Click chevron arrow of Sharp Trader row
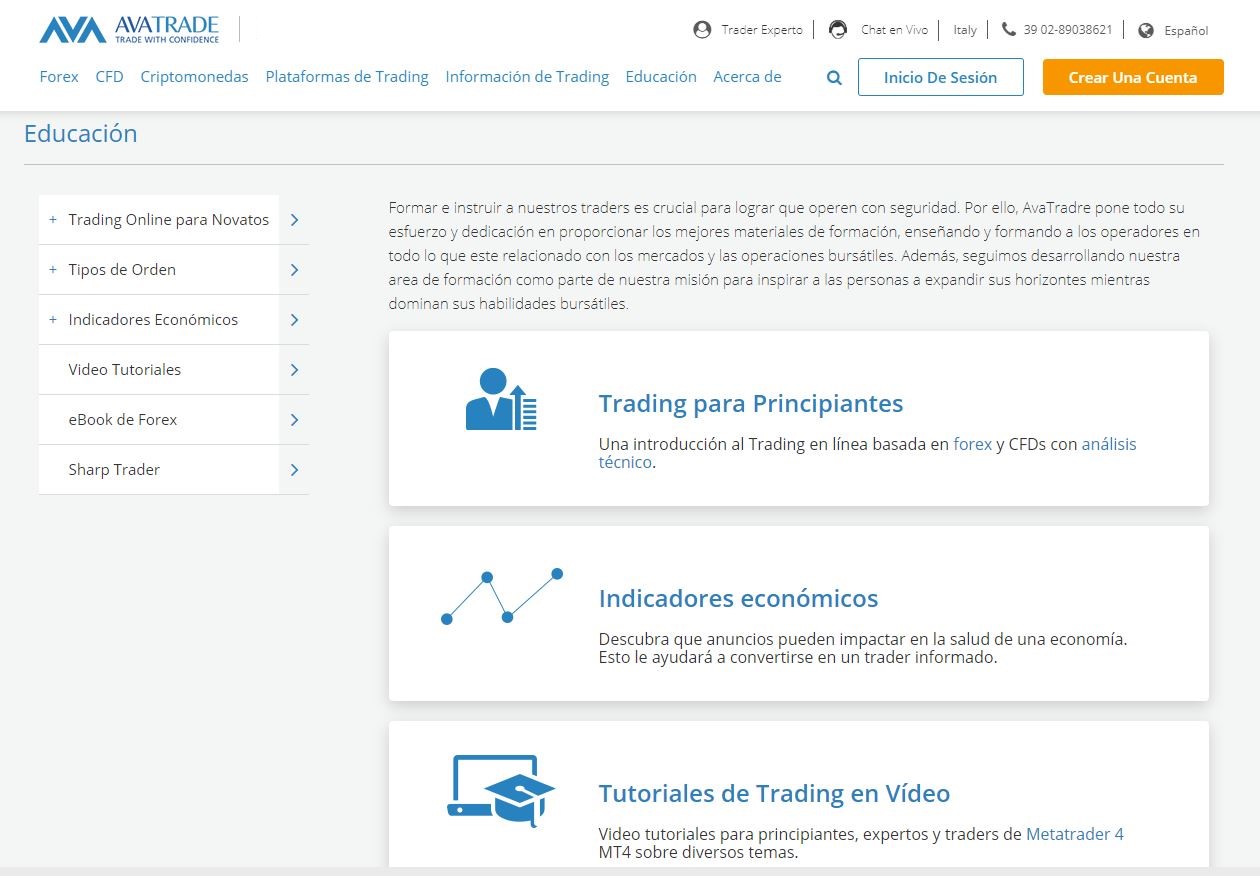Image resolution: width=1260 pixels, height=876 pixels. point(294,470)
